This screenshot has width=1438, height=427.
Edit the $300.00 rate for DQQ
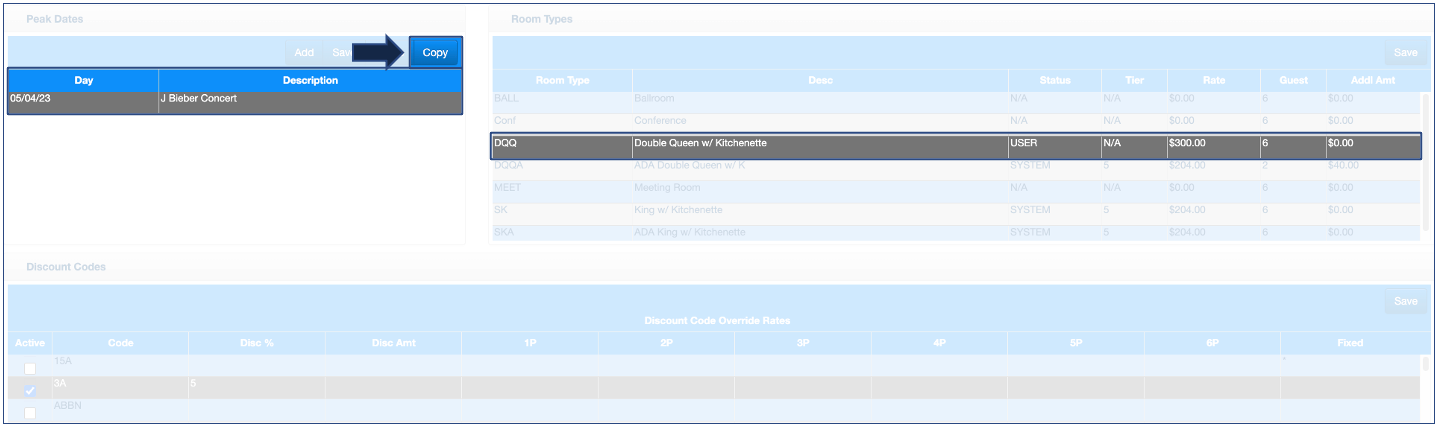pyautogui.click(x=1212, y=144)
